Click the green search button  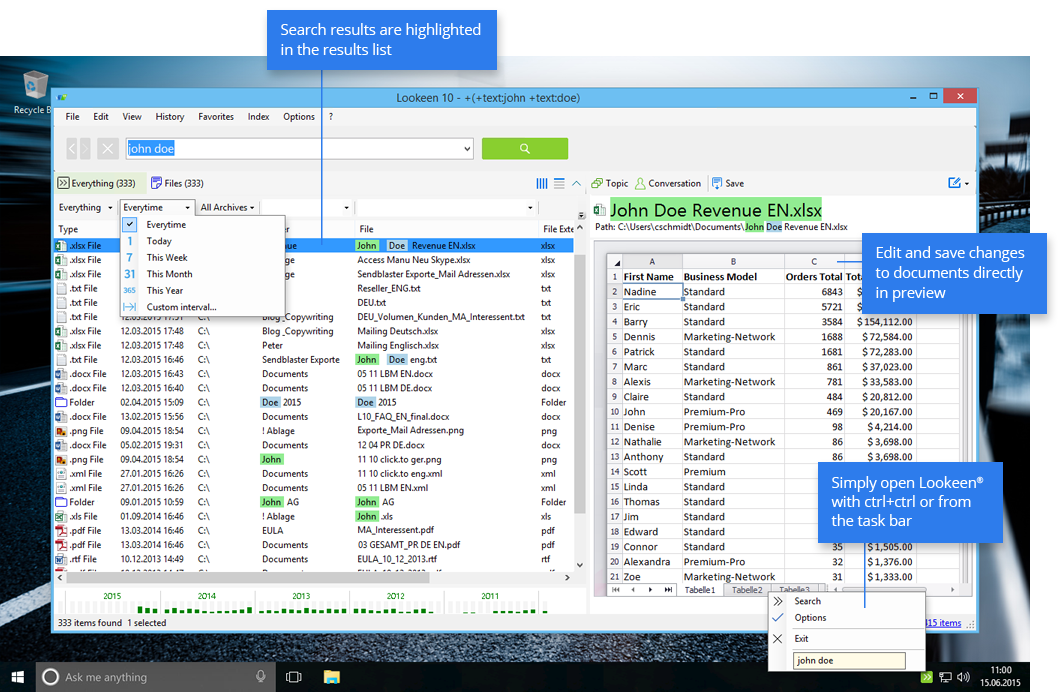[x=524, y=149]
